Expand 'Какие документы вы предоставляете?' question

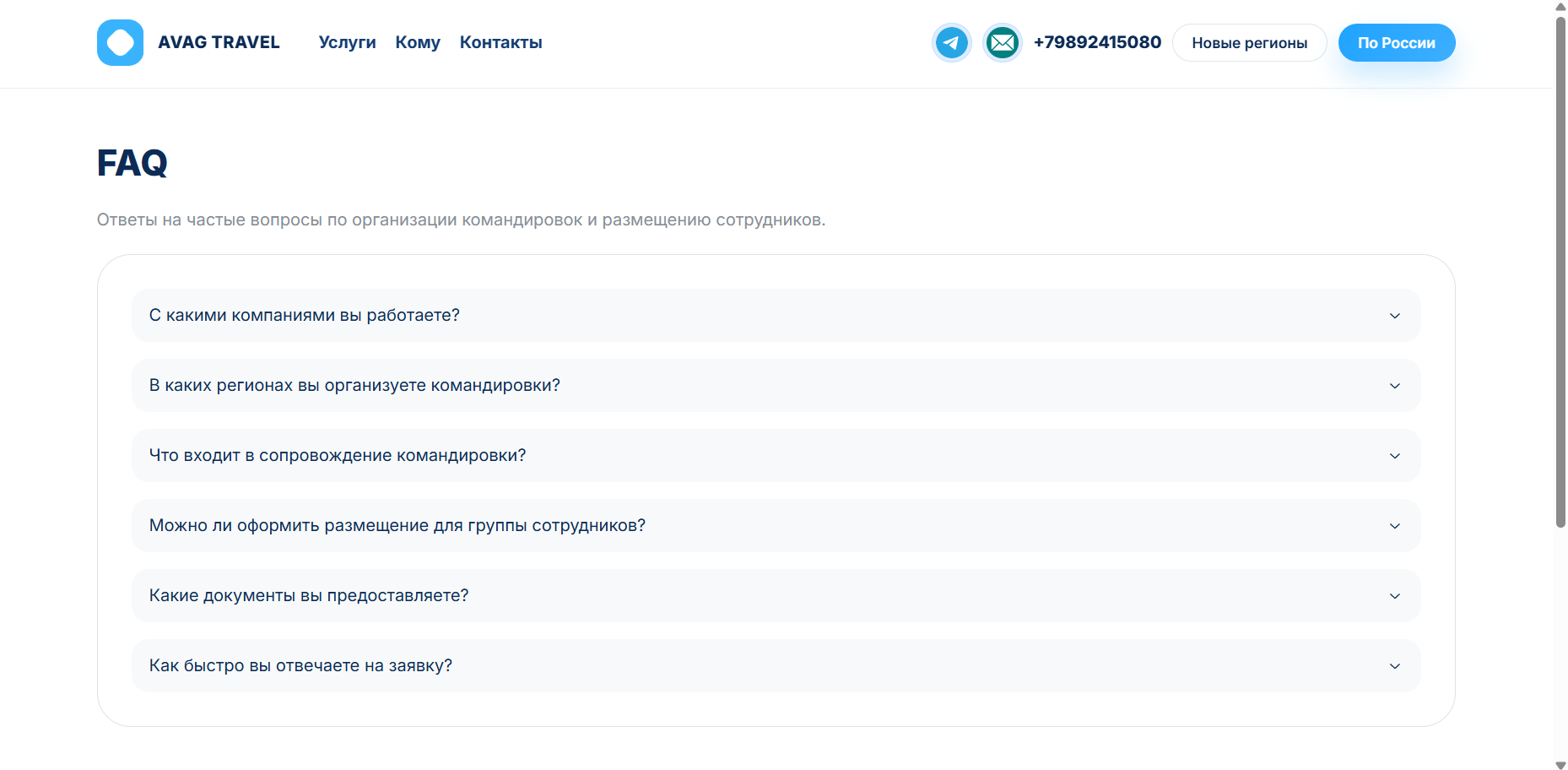(776, 595)
